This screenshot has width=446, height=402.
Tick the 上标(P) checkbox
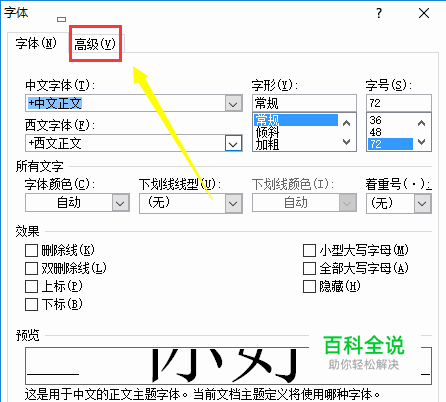[31, 286]
